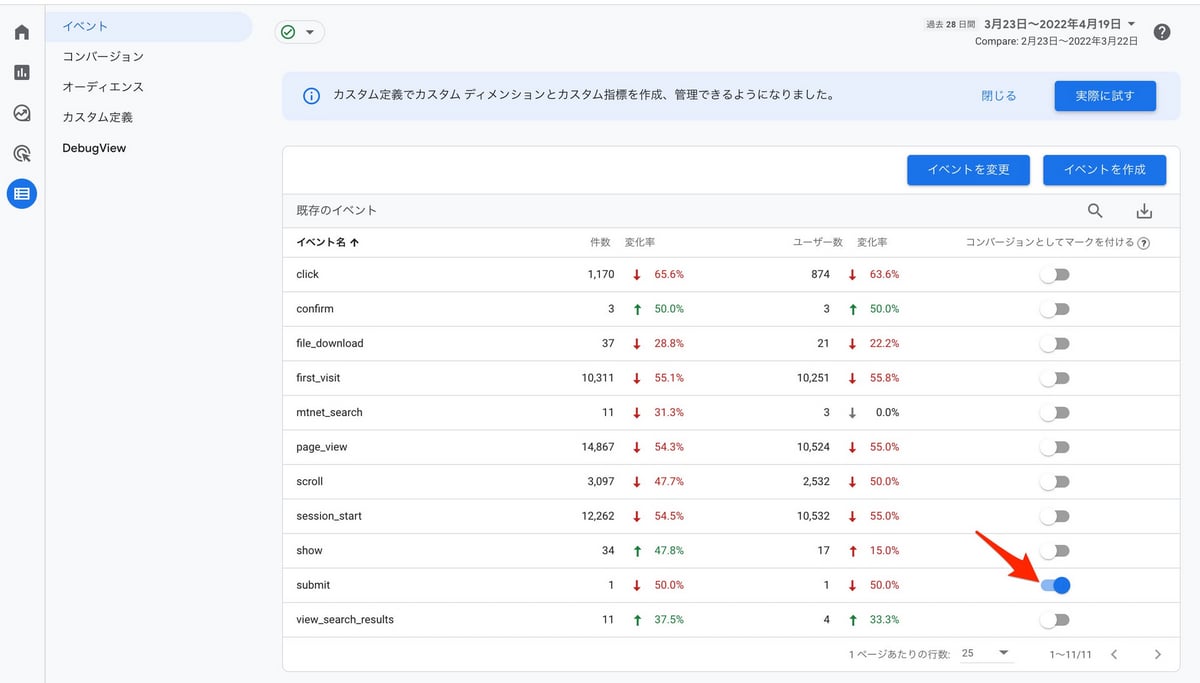Click the click event name
Image resolution: width=1200 pixels, height=683 pixels.
pos(308,274)
